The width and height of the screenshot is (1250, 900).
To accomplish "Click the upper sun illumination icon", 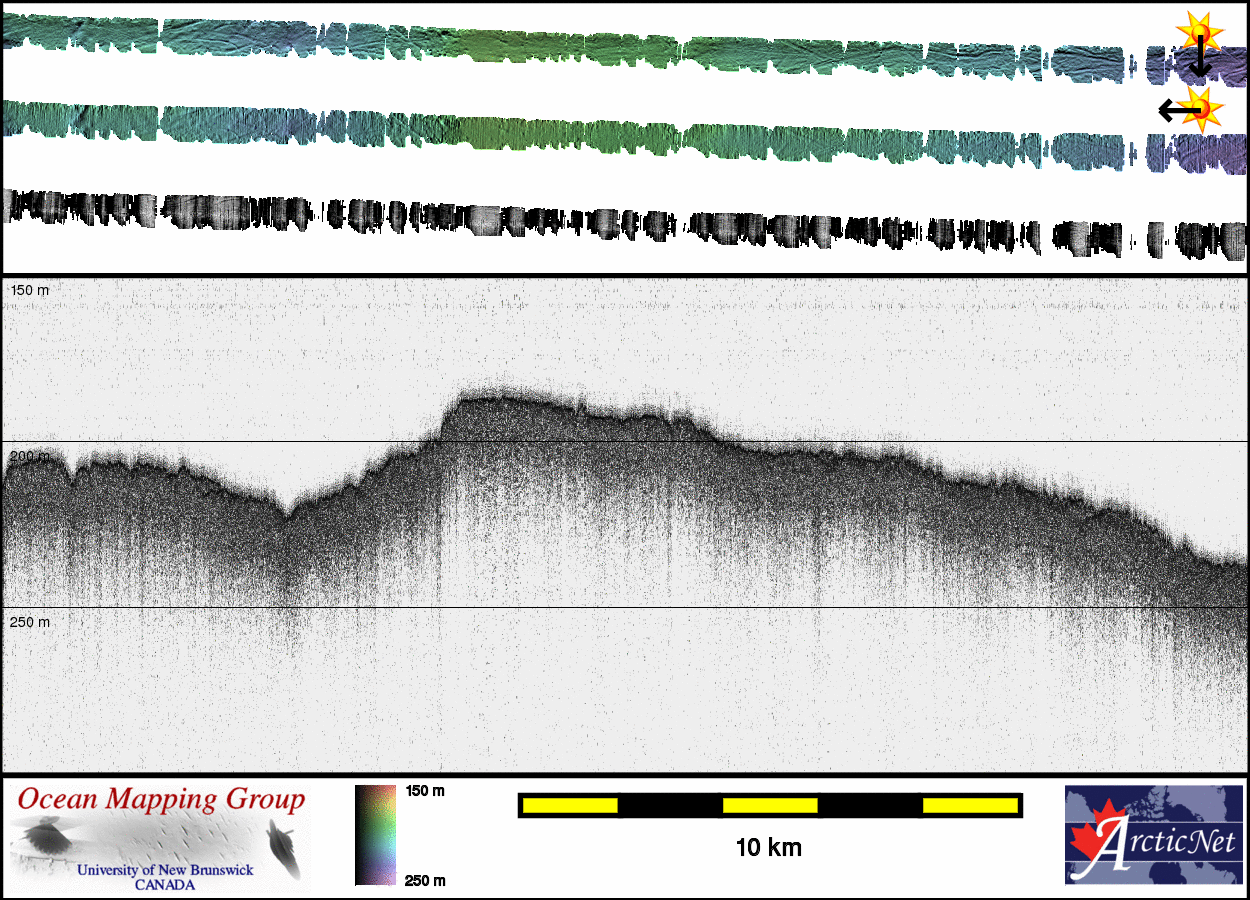I will (1200, 32).
